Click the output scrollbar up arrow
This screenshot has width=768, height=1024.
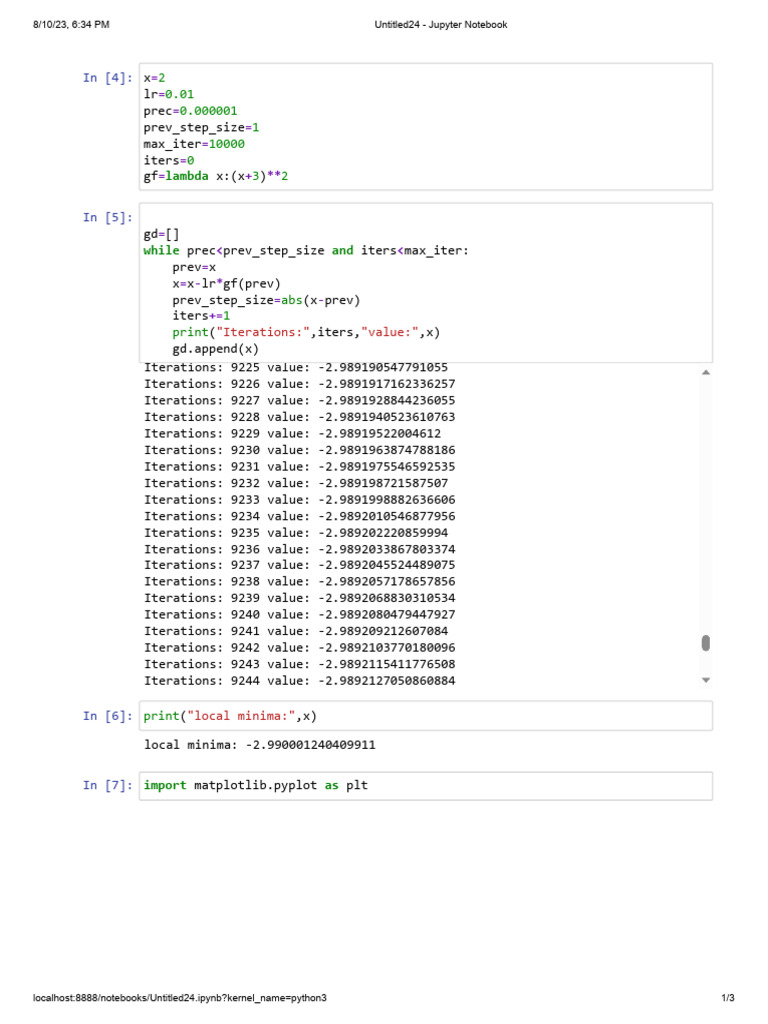click(x=705, y=372)
